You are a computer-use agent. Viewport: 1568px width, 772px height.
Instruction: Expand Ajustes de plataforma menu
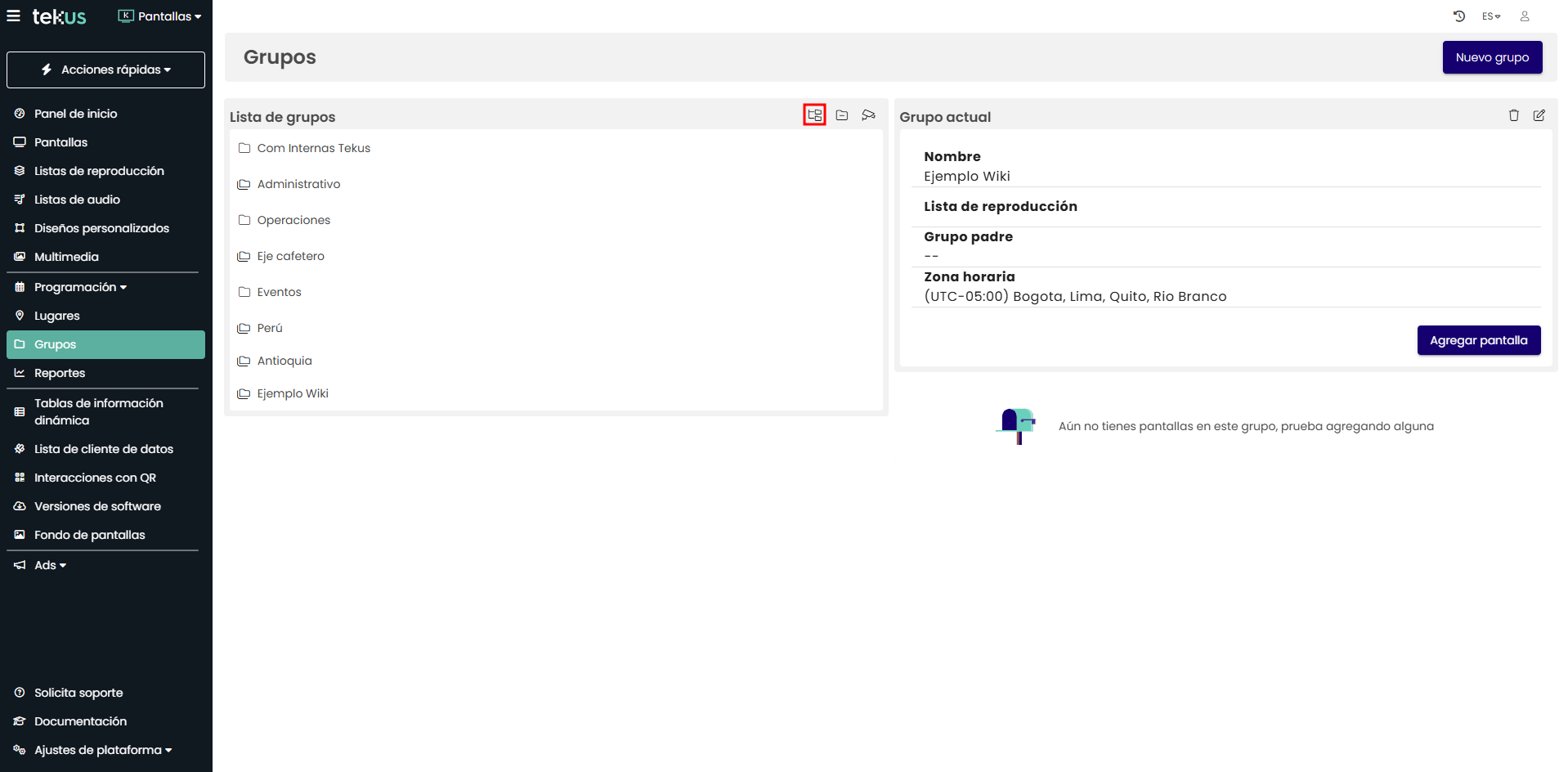coord(102,750)
